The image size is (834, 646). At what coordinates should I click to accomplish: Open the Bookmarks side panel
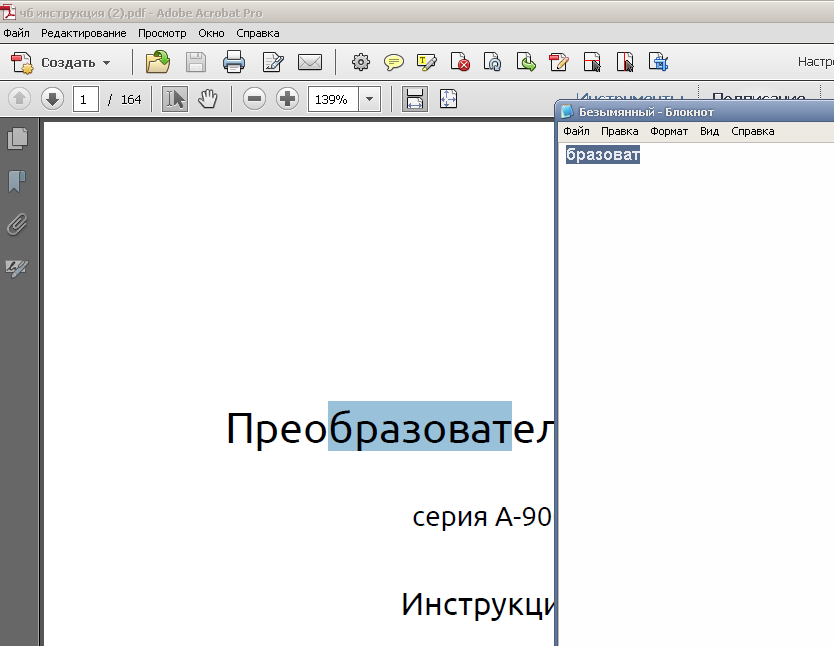18,181
